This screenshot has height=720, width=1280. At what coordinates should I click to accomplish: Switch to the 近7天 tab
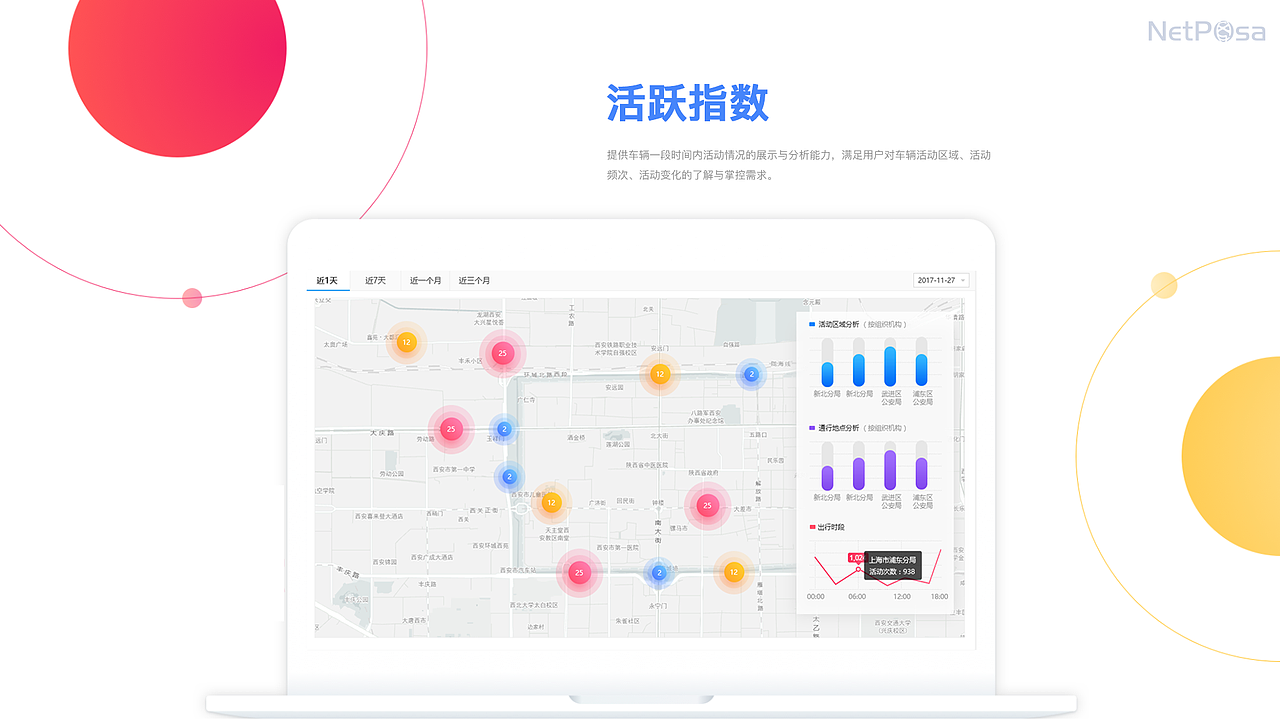(375, 281)
